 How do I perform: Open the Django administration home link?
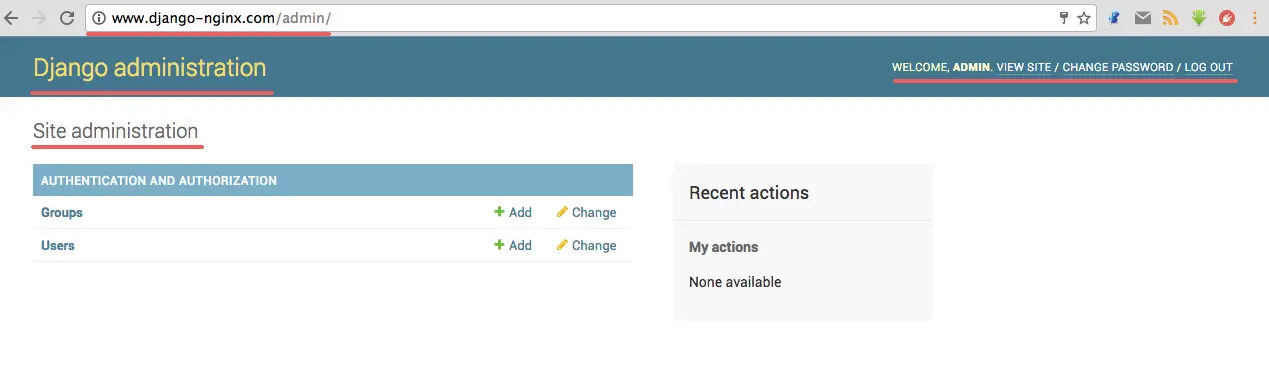(150, 67)
